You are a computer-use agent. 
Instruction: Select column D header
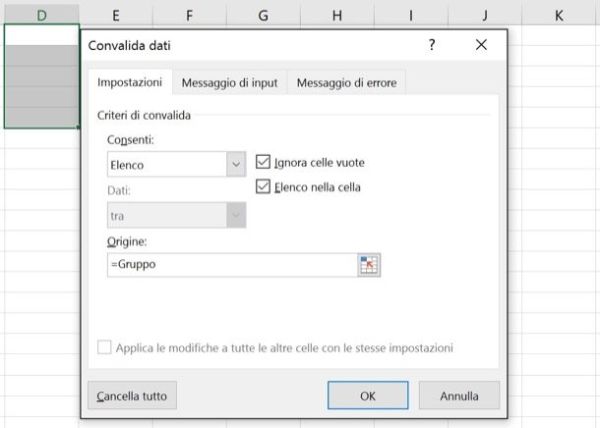41,15
